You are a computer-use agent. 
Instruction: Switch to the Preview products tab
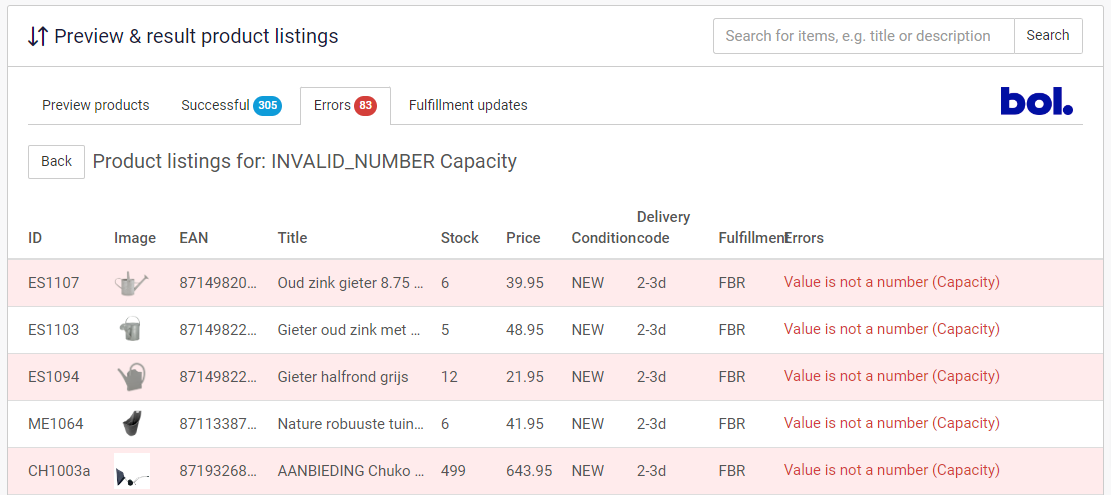(96, 105)
